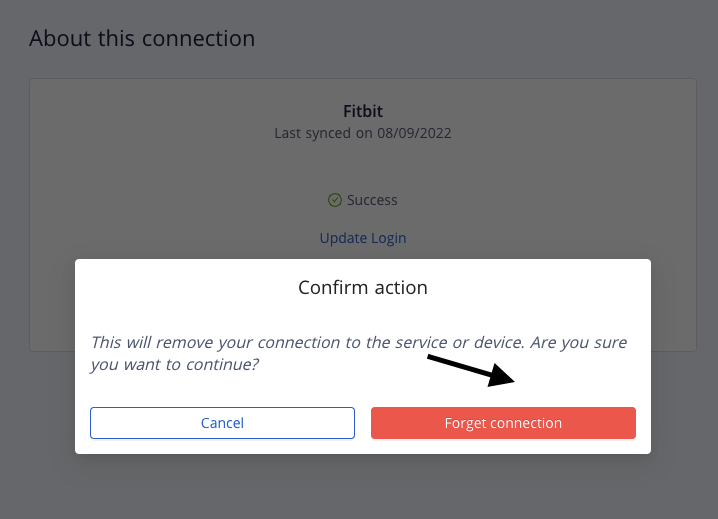
Task: Click the tail end of the black arrow
Action: [x=431, y=357]
